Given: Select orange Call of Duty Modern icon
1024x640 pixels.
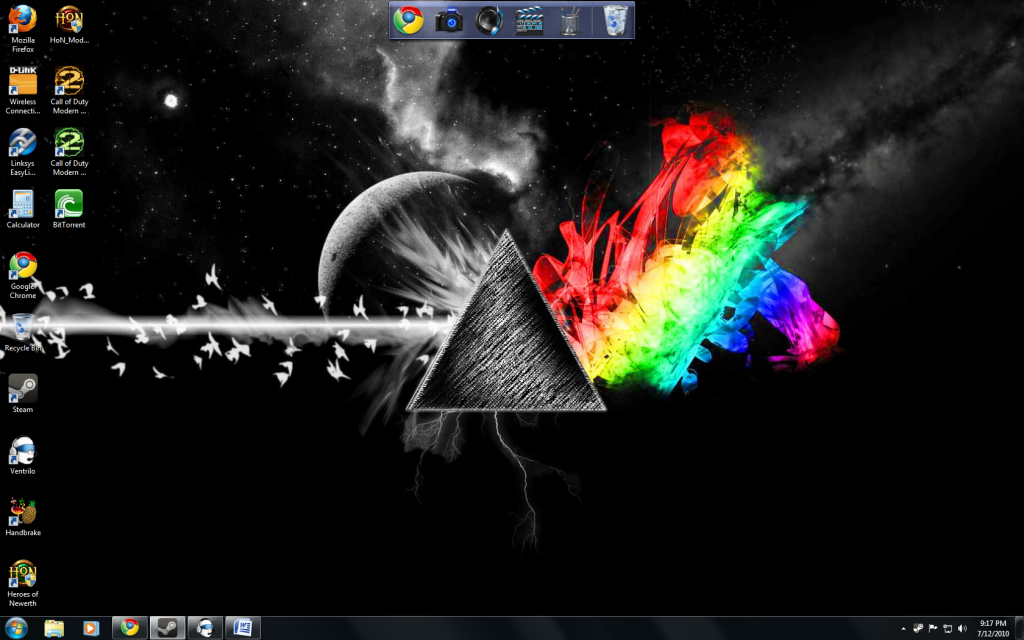Looking at the screenshot, I should [x=69, y=90].
